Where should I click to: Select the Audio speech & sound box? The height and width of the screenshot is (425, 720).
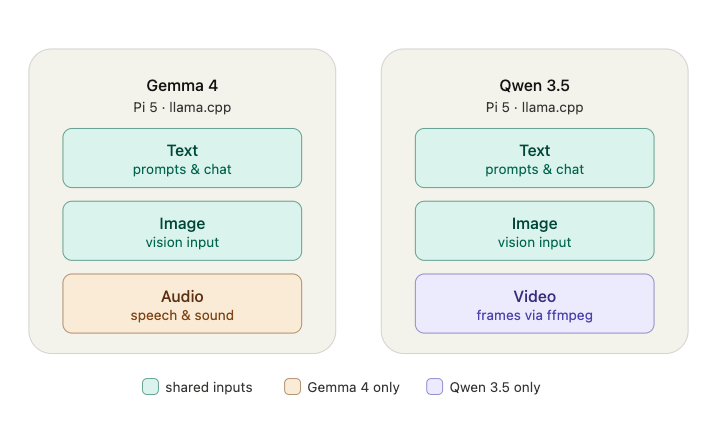[182, 304]
